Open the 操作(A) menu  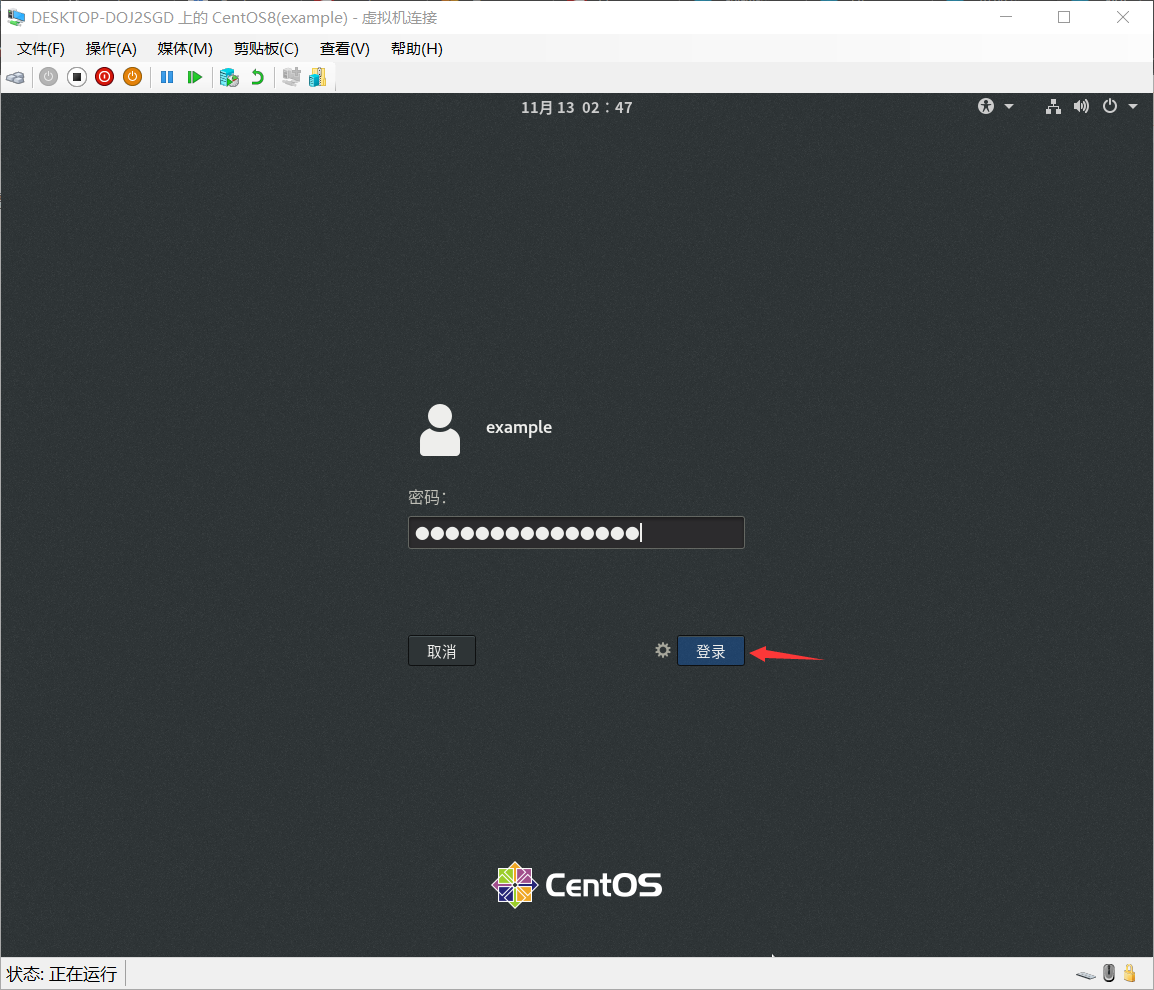pyautogui.click(x=111, y=49)
